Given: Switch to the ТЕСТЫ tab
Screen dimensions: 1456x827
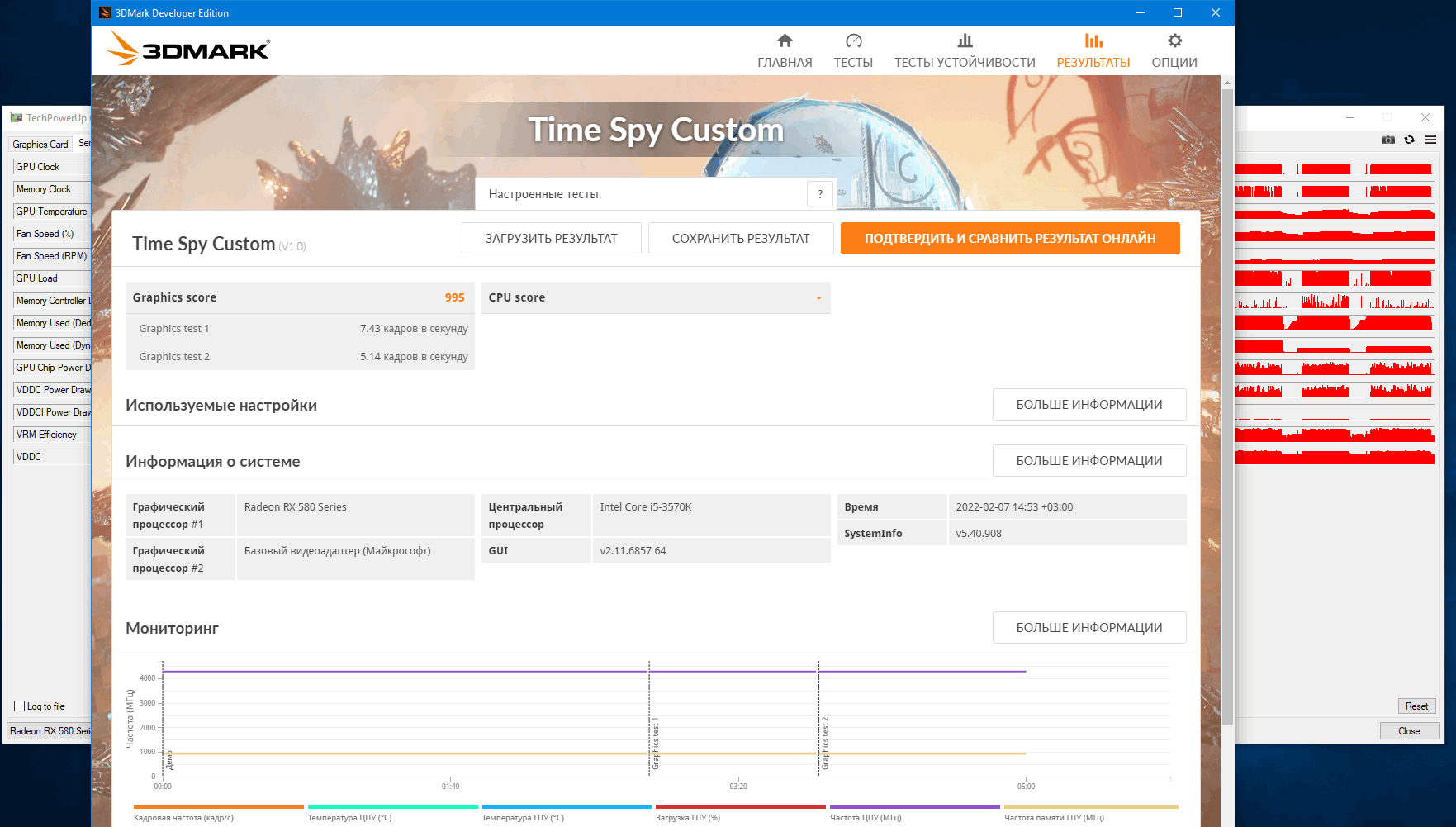Looking at the screenshot, I should pyautogui.click(x=853, y=51).
